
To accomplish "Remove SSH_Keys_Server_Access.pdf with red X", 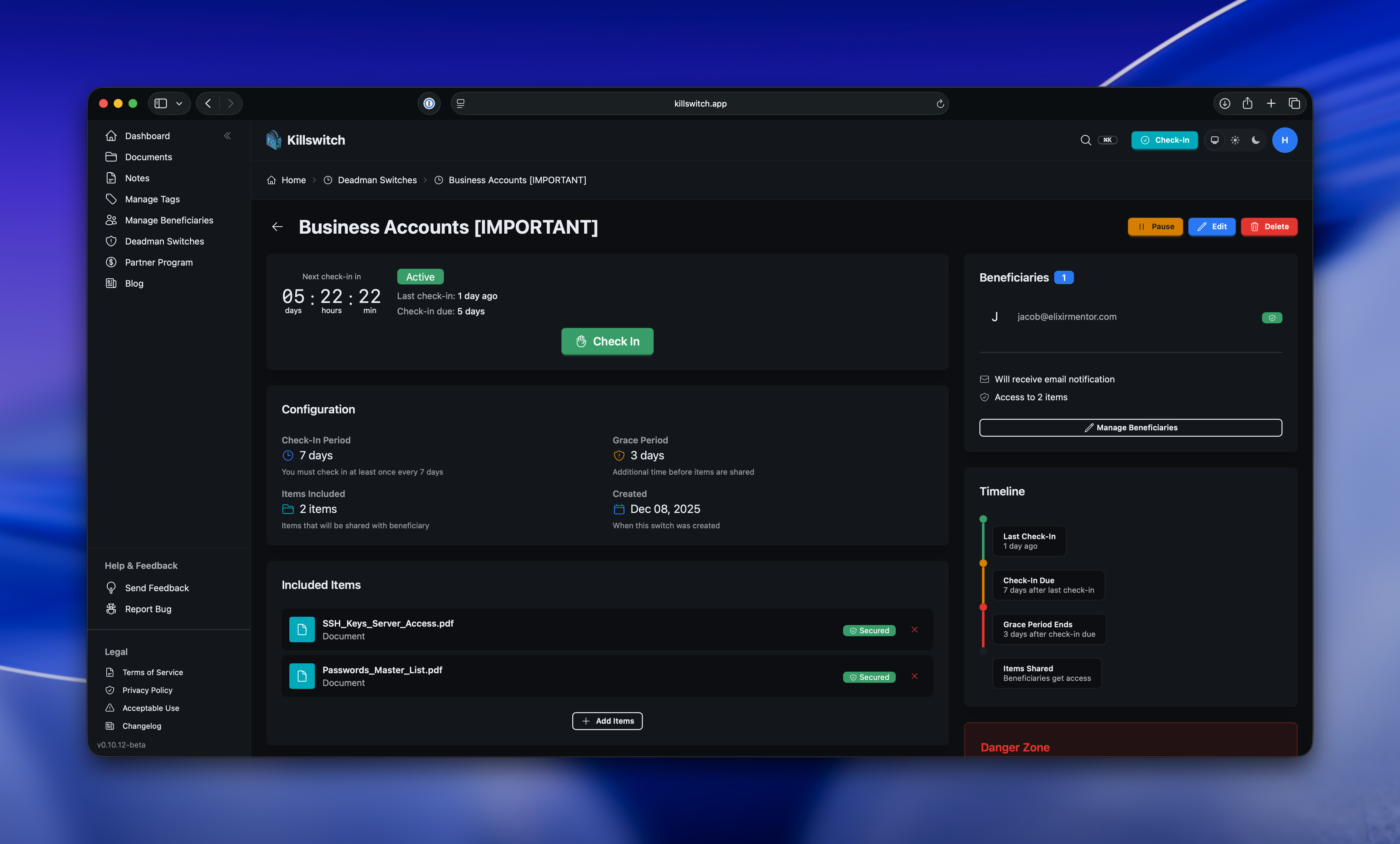I will [915, 629].
